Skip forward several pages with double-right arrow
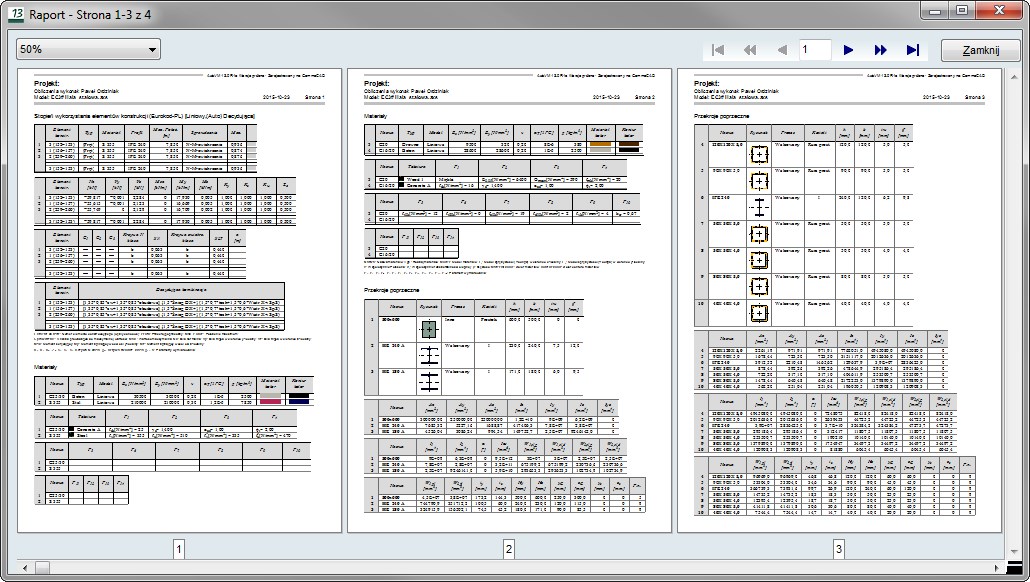 point(880,50)
